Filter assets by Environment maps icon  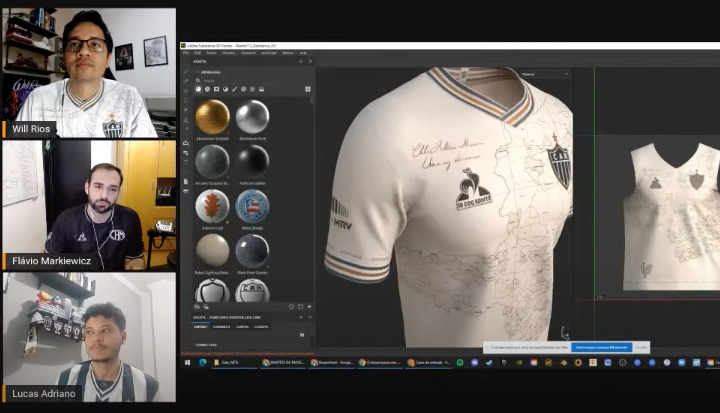click(261, 89)
